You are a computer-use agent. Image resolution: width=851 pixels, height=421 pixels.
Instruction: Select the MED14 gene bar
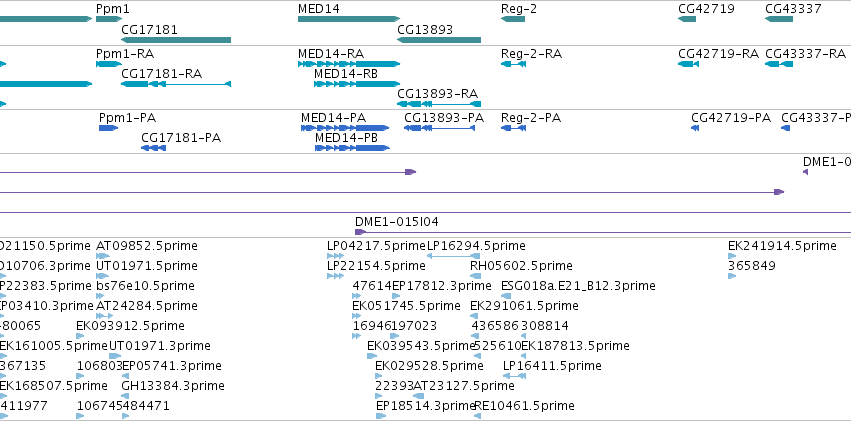[349, 19]
